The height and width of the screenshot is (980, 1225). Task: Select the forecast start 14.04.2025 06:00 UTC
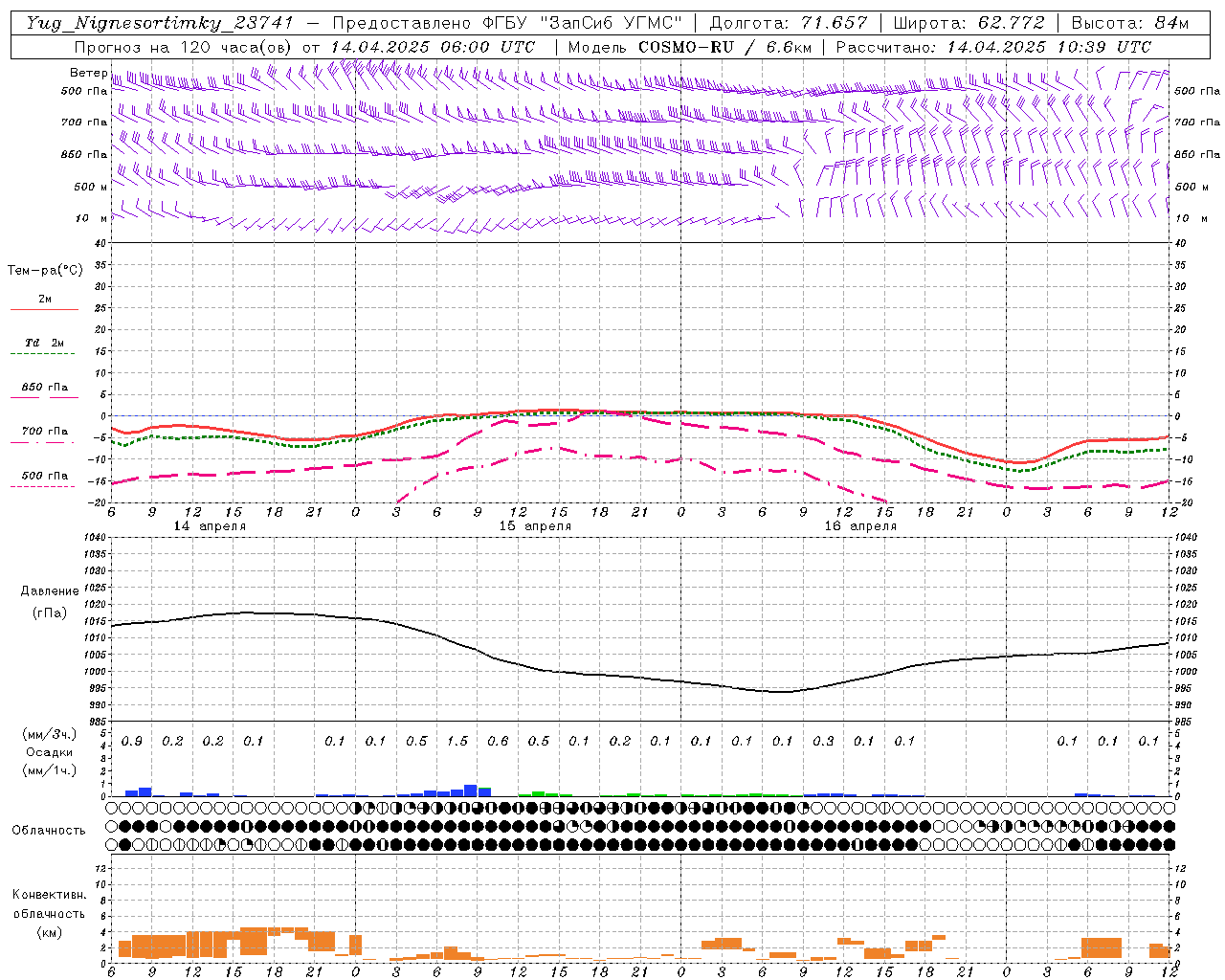click(433, 47)
